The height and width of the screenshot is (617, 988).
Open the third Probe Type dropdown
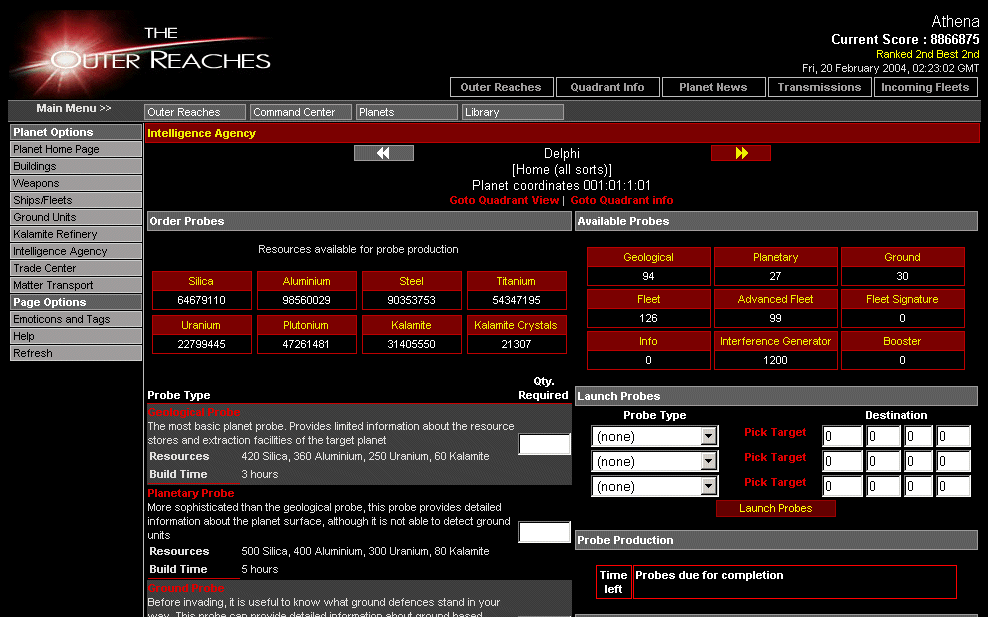[656, 486]
